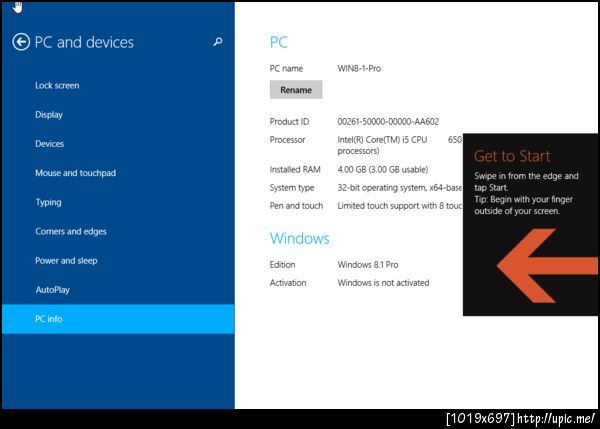Click the 4.00 GB (3.00 GB usable) value
The image size is (600, 429).
click(x=383, y=170)
